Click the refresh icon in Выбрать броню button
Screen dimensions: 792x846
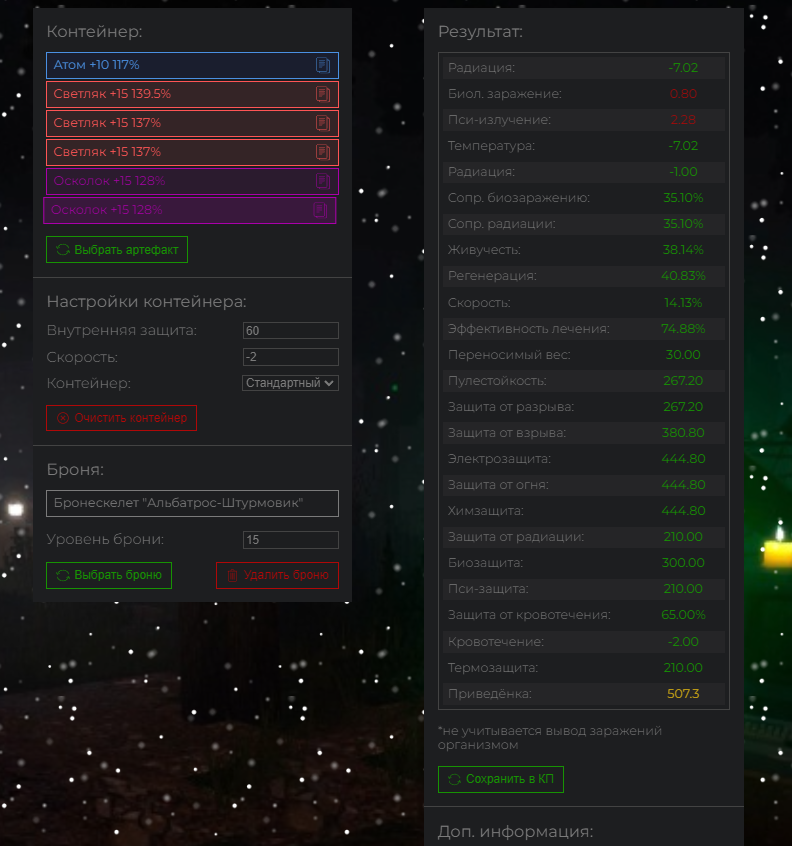[63, 575]
